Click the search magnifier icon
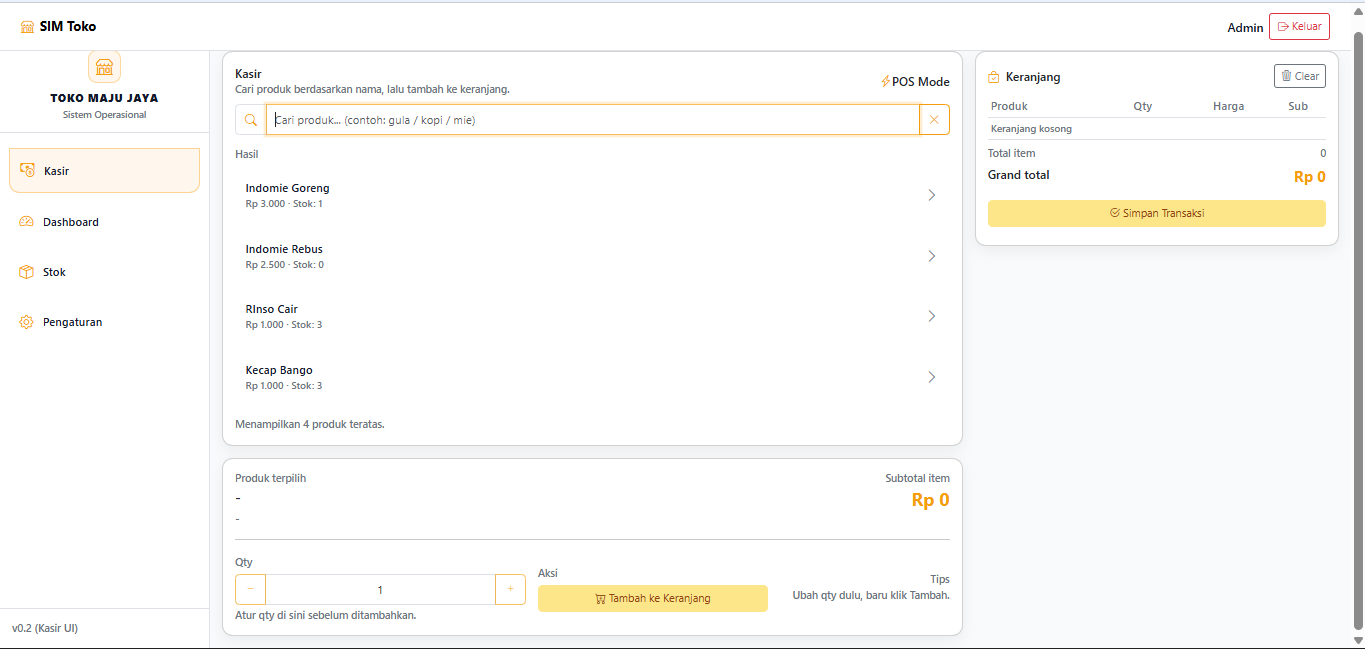Viewport: 1365px width, 649px height. click(x=250, y=120)
